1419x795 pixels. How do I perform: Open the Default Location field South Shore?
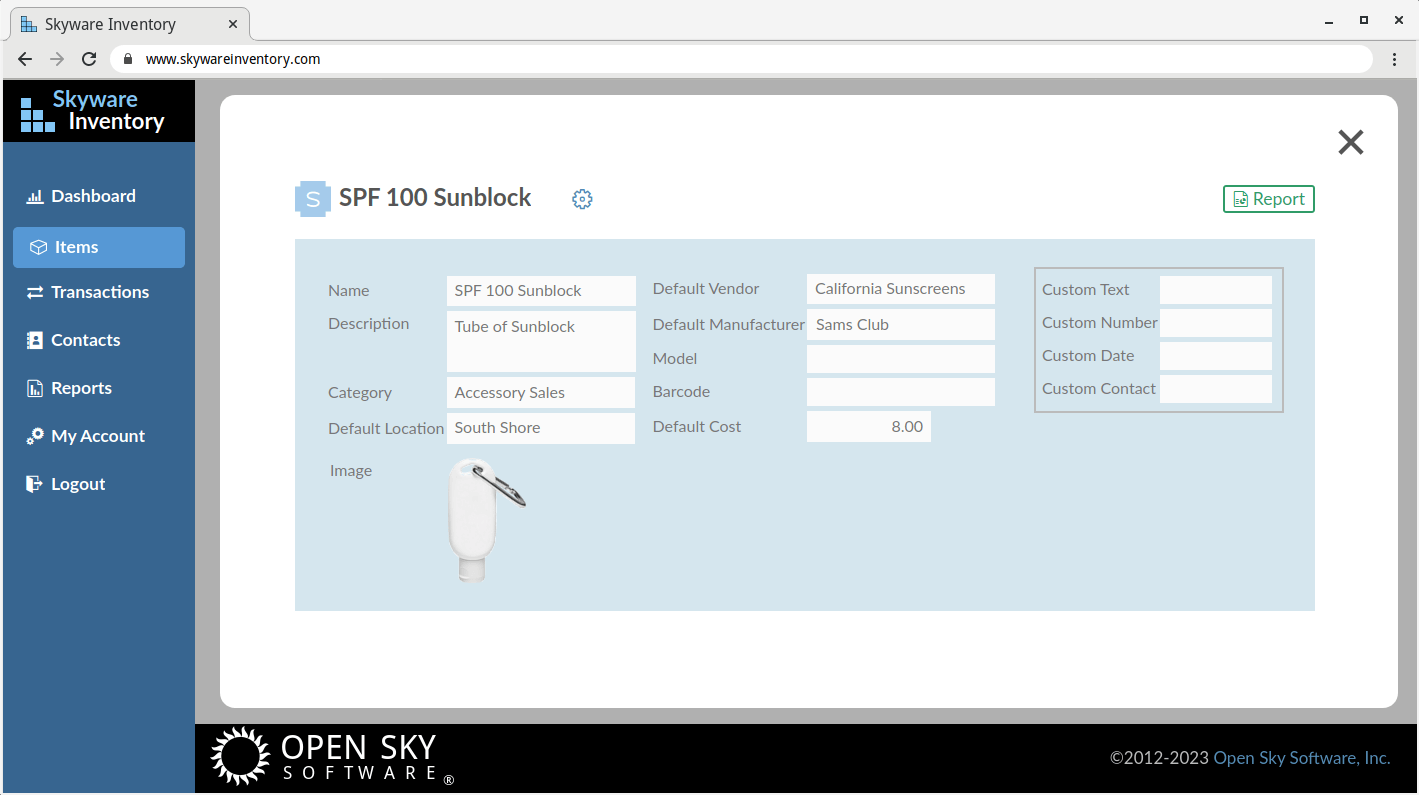(540, 428)
